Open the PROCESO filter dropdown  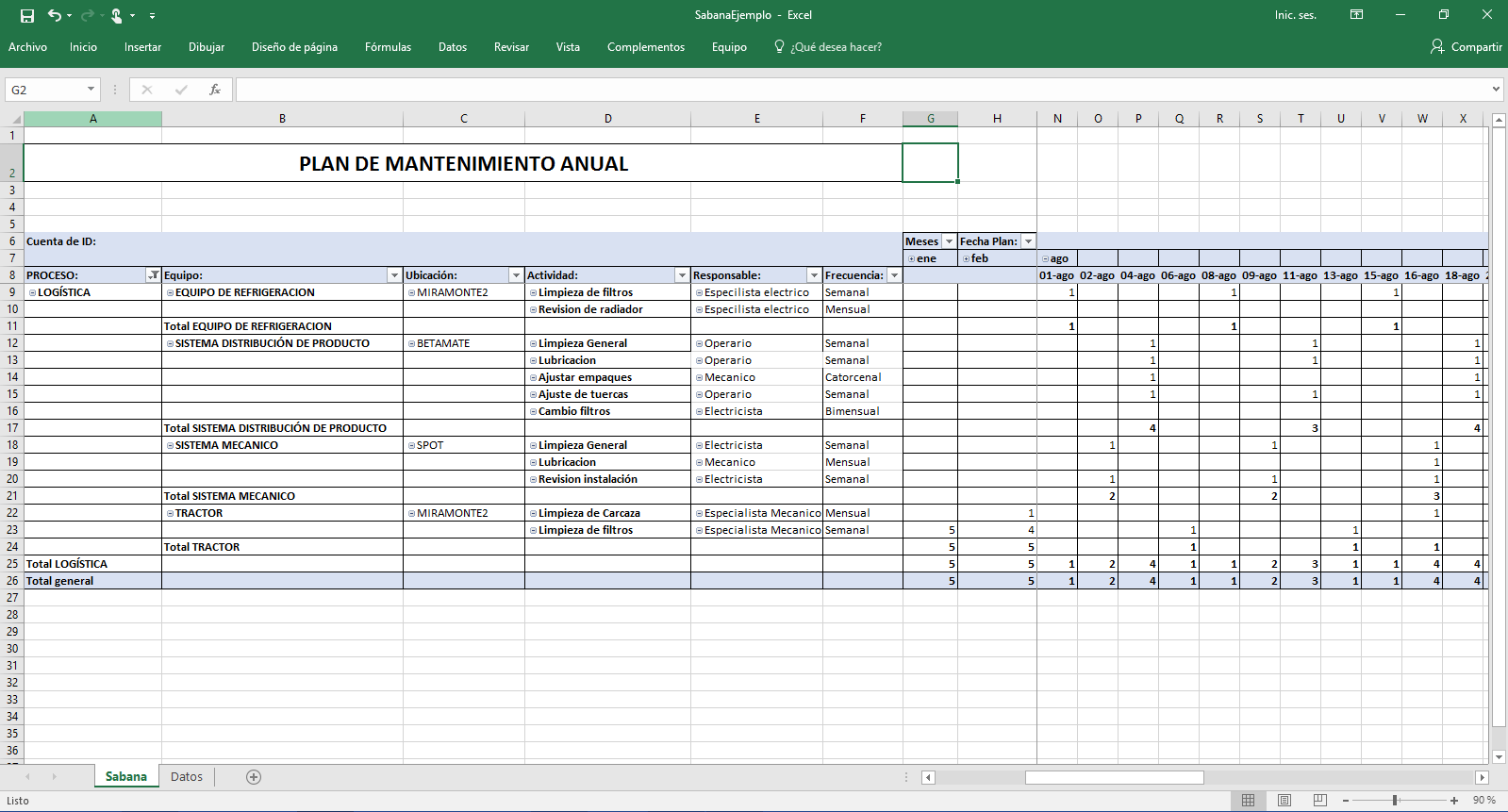[x=153, y=275]
